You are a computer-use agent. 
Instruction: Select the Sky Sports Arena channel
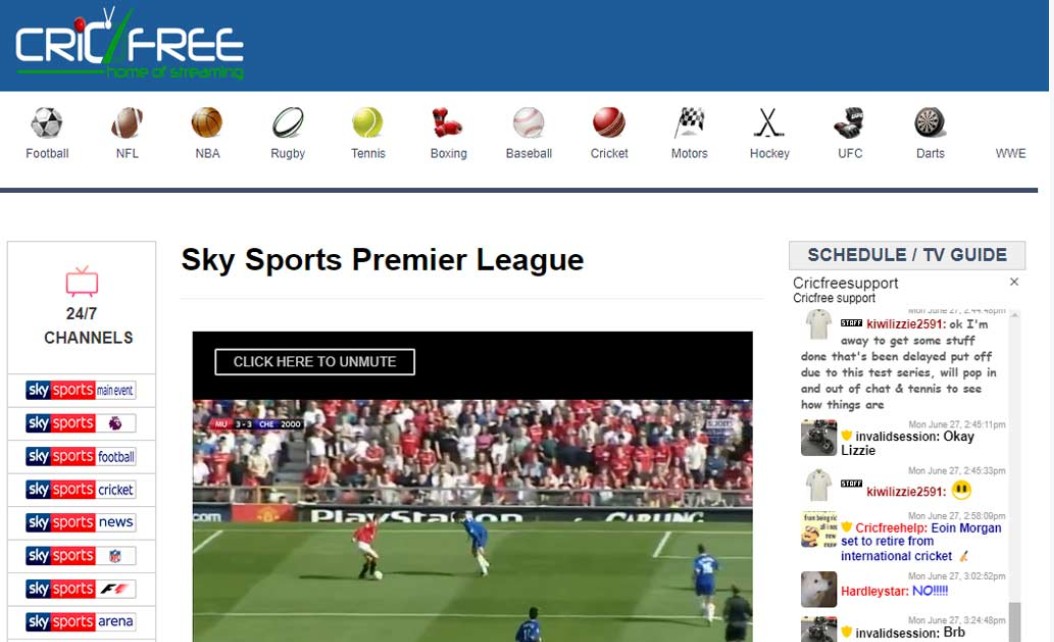pos(81,622)
